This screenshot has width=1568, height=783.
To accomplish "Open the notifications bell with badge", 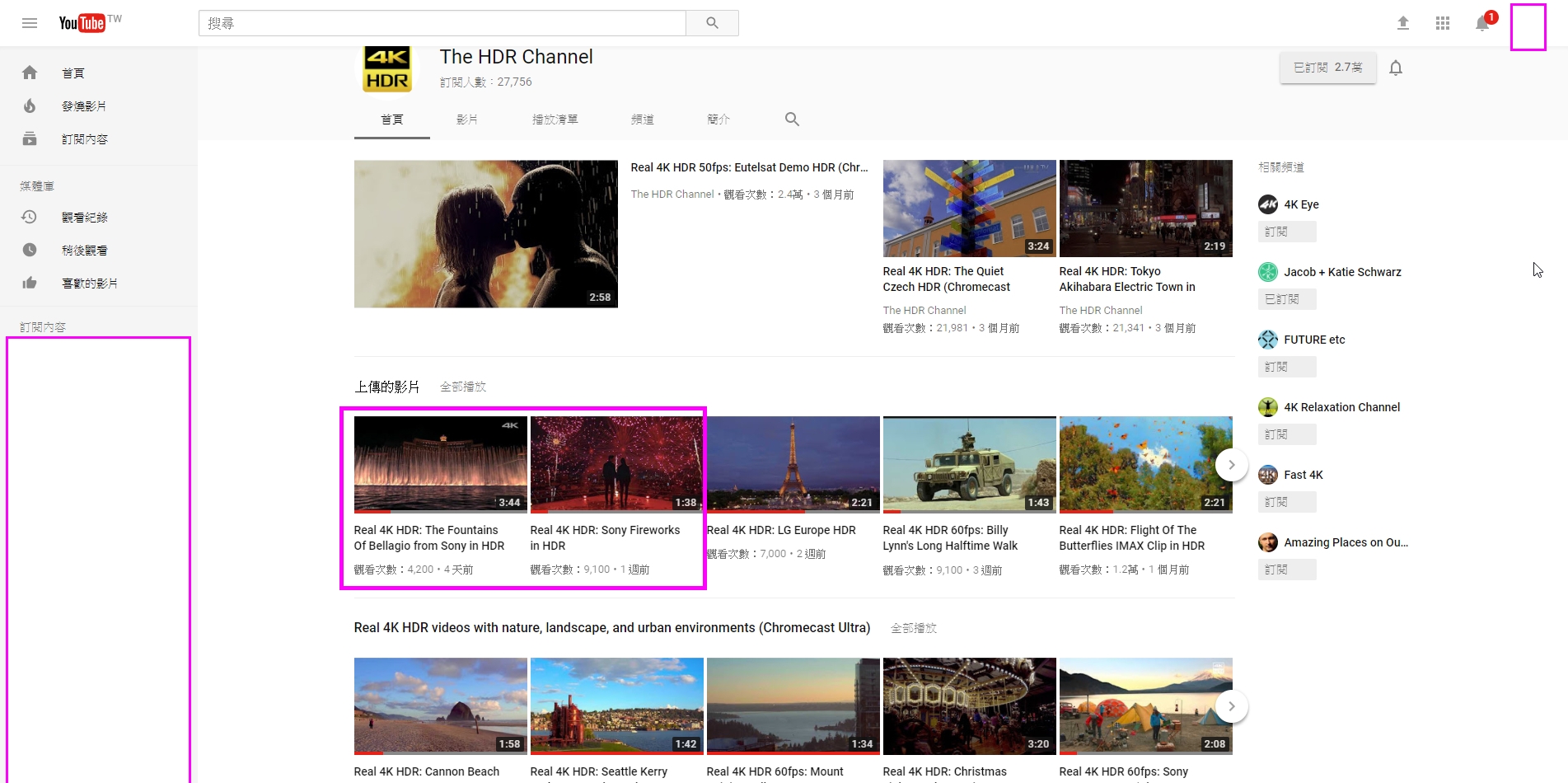I will click(1483, 22).
